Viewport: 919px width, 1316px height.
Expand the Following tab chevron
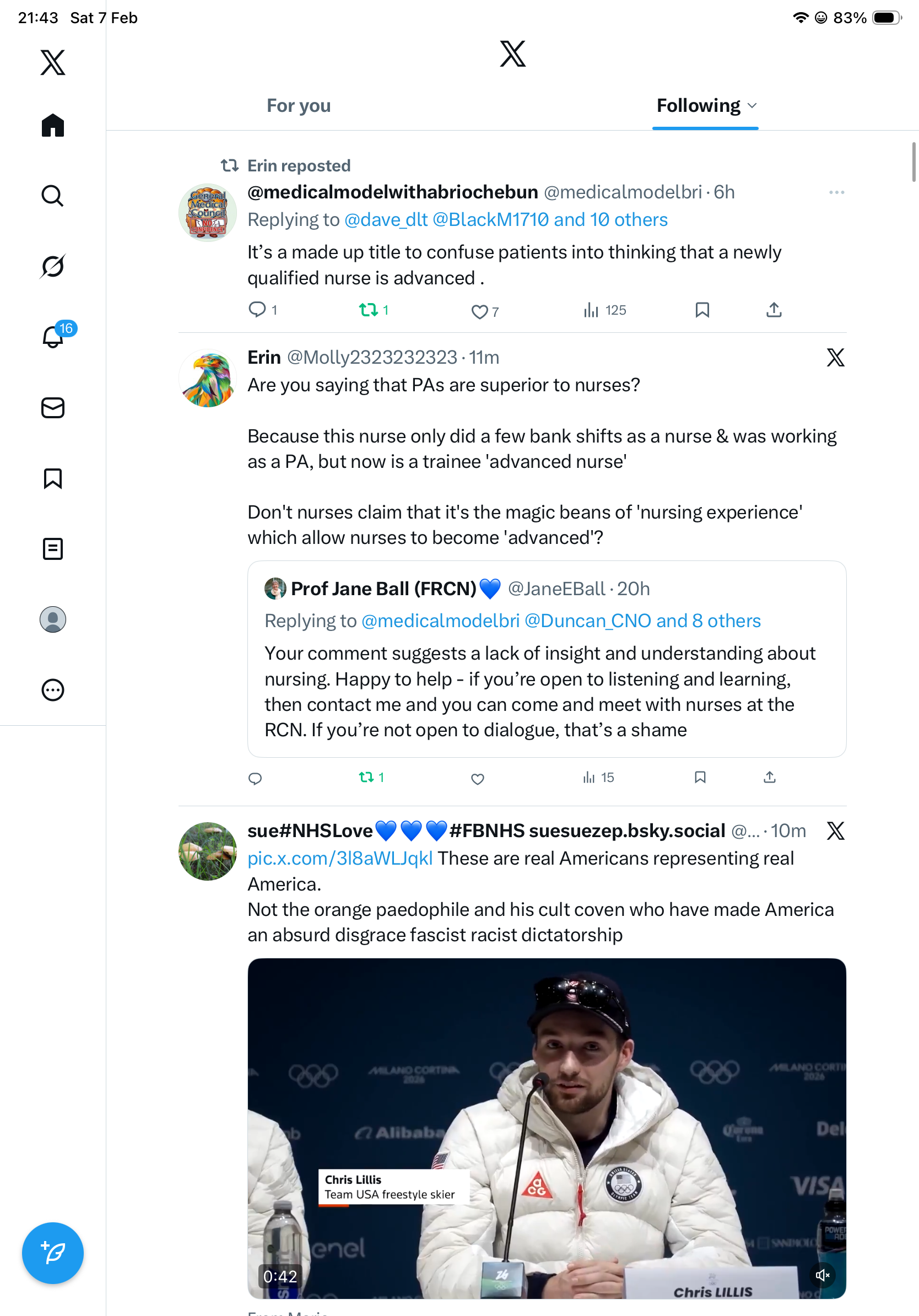(752, 105)
